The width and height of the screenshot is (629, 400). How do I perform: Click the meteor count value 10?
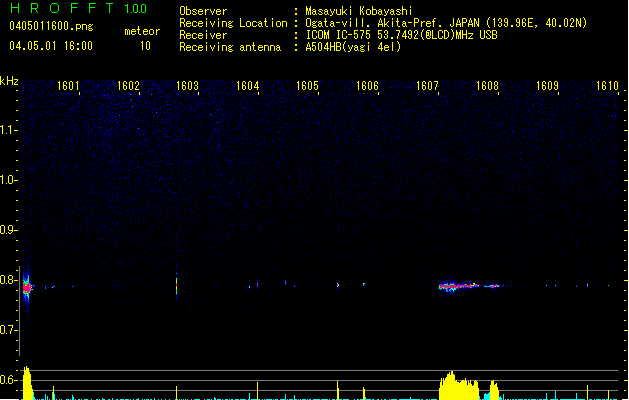(145, 46)
